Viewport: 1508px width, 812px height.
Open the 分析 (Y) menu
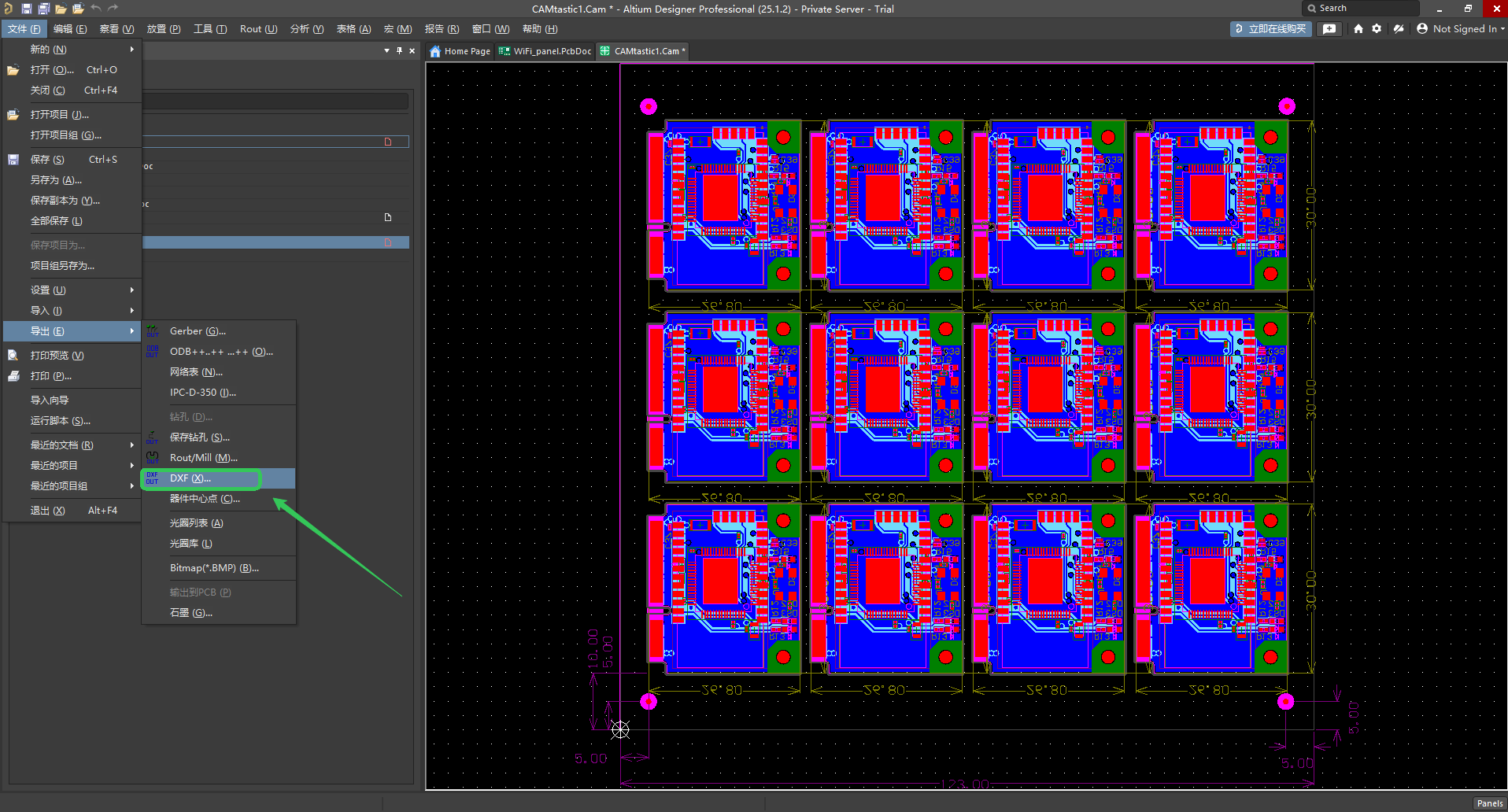tap(307, 29)
